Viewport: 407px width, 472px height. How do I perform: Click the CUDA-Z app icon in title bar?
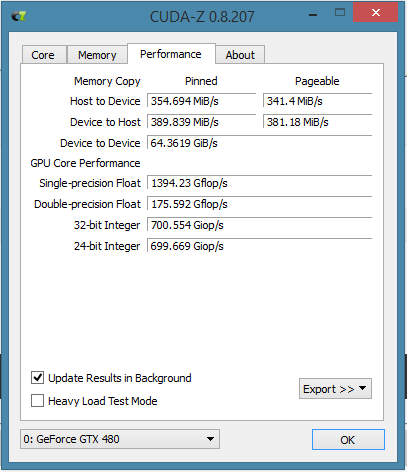[19, 16]
